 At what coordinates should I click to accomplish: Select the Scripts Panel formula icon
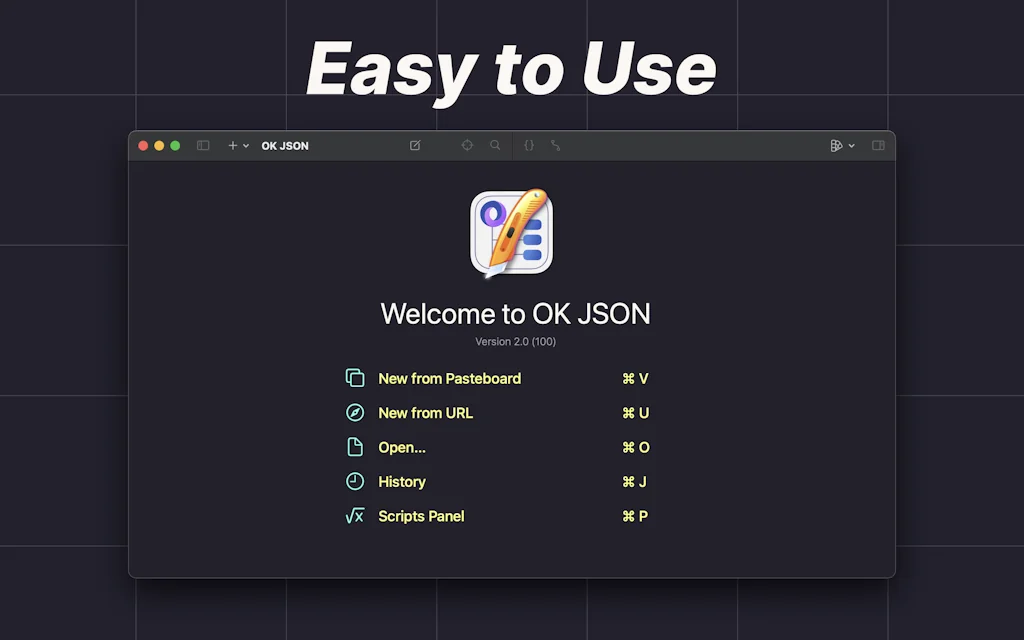point(355,516)
